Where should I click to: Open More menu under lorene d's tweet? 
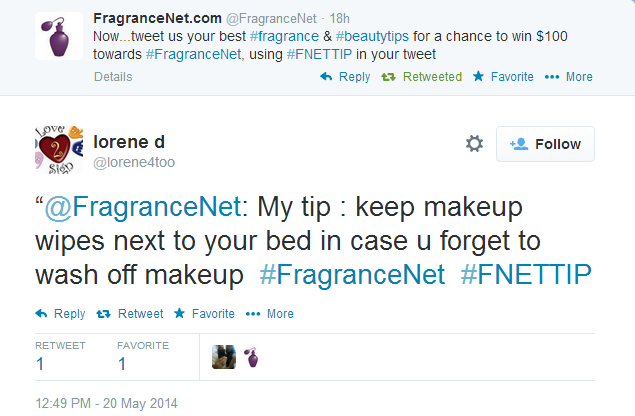coord(270,314)
